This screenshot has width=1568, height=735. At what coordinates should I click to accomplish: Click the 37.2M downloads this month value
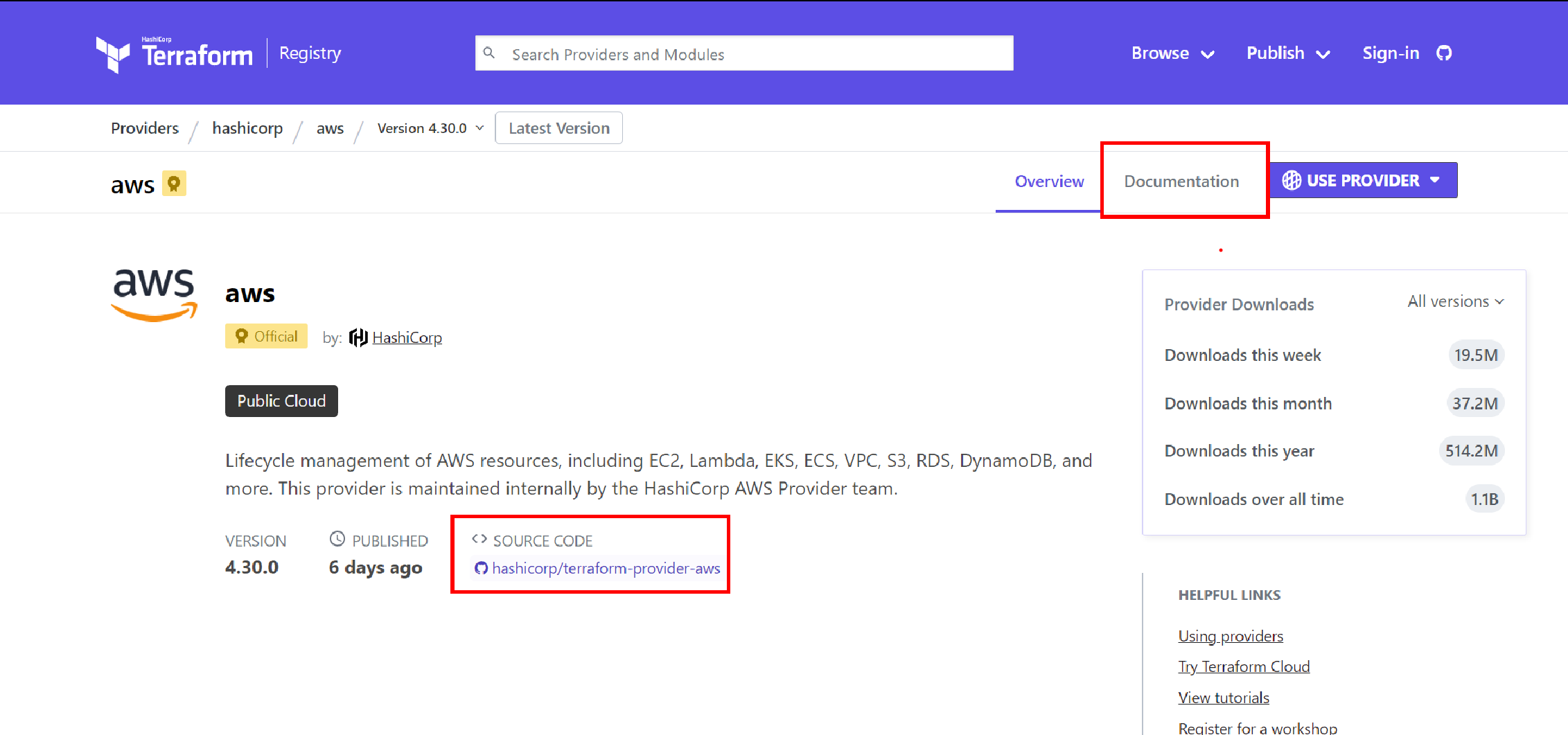[x=1475, y=403]
